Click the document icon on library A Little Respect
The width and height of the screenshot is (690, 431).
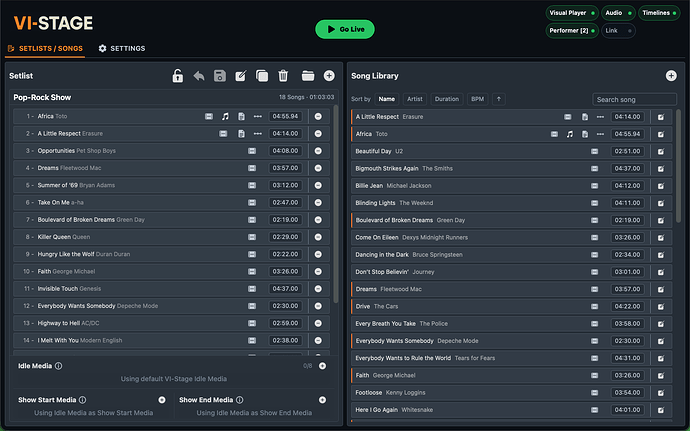coord(585,117)
